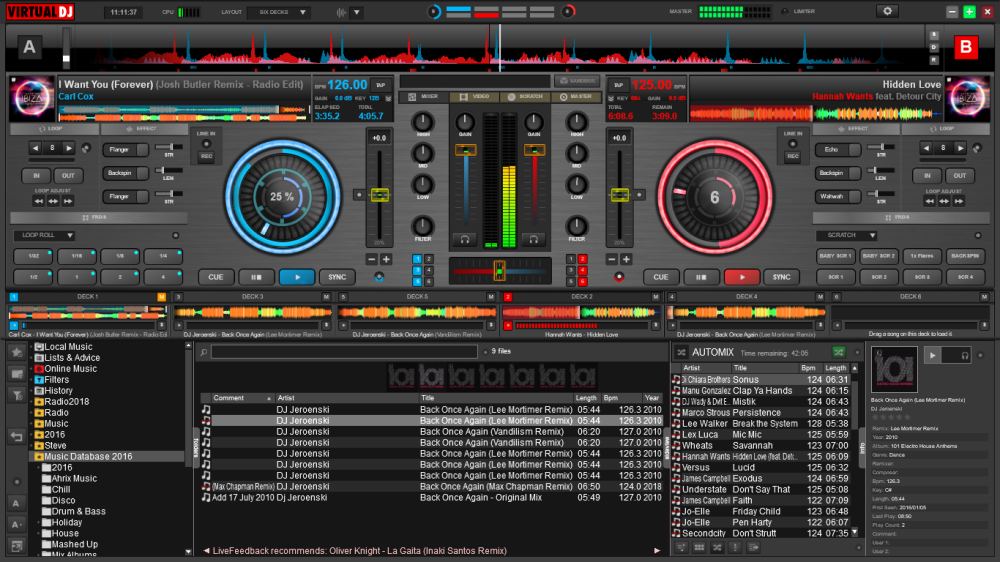Viewport: 1000px width, 562px height.
Task: Switch to the VIDEO tab
Action: point(474,97)
